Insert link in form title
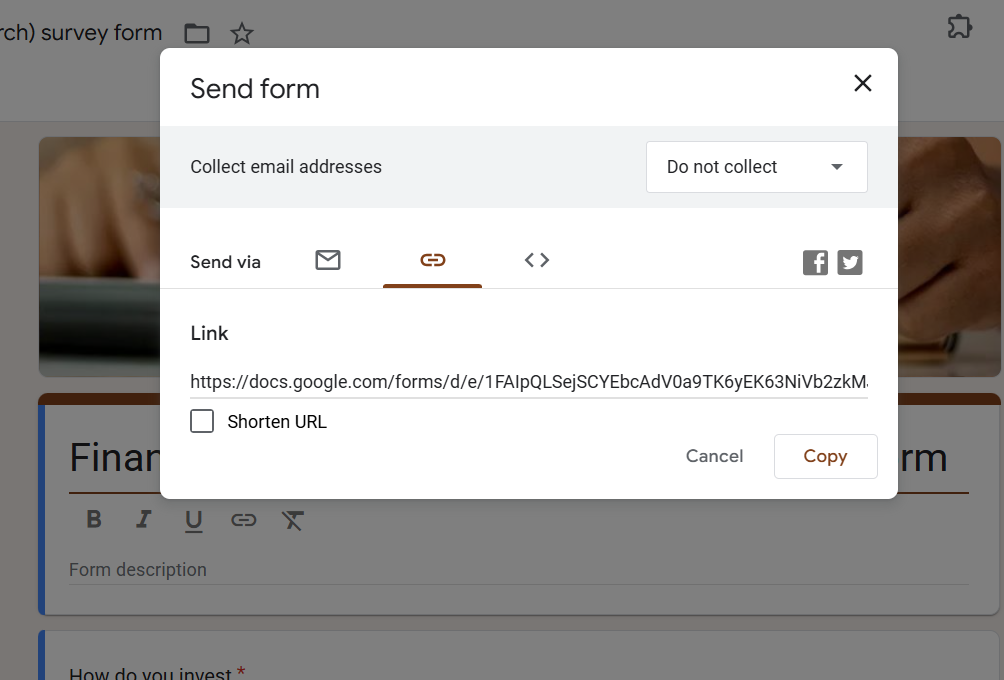 pos(244,519)
